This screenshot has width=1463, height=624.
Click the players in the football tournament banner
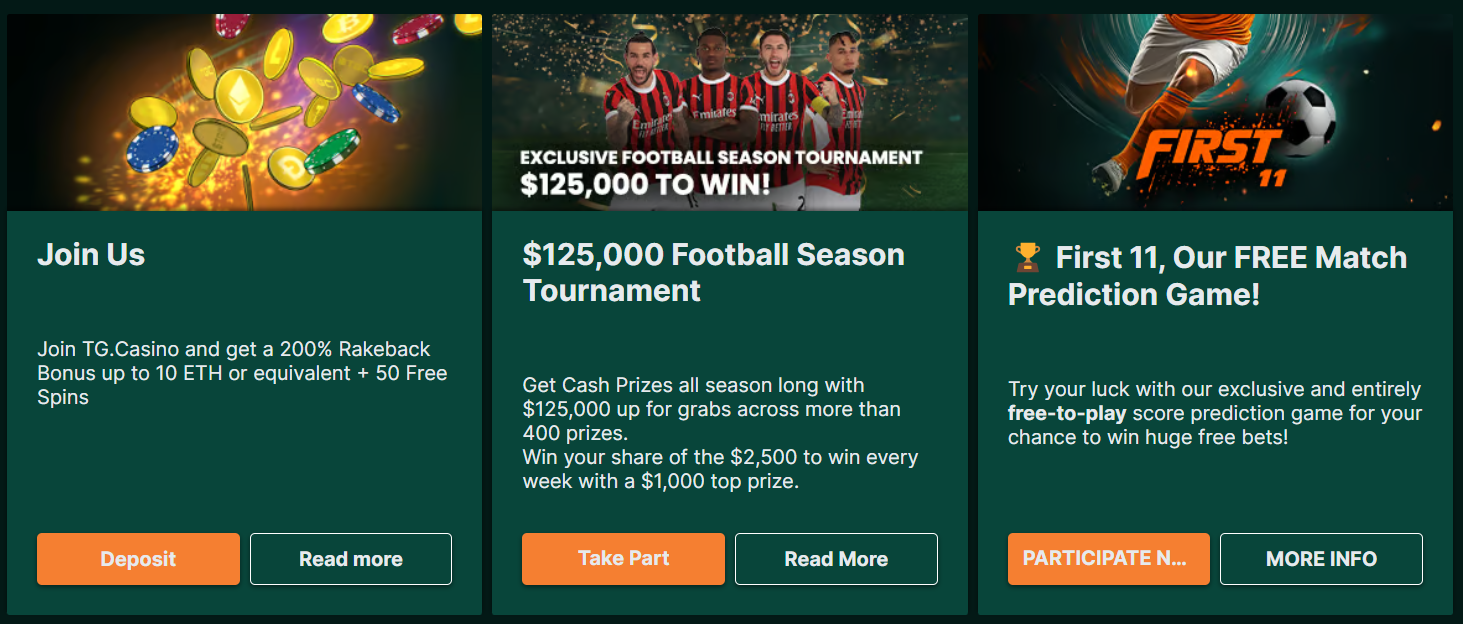tap(735, 95)
